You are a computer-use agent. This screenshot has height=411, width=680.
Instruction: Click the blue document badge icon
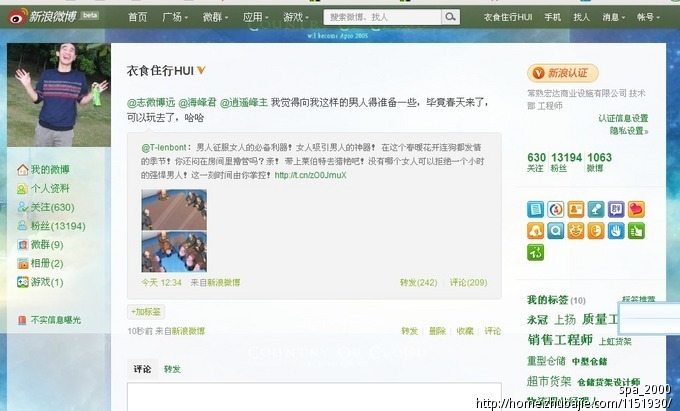(x=535, y=209)
